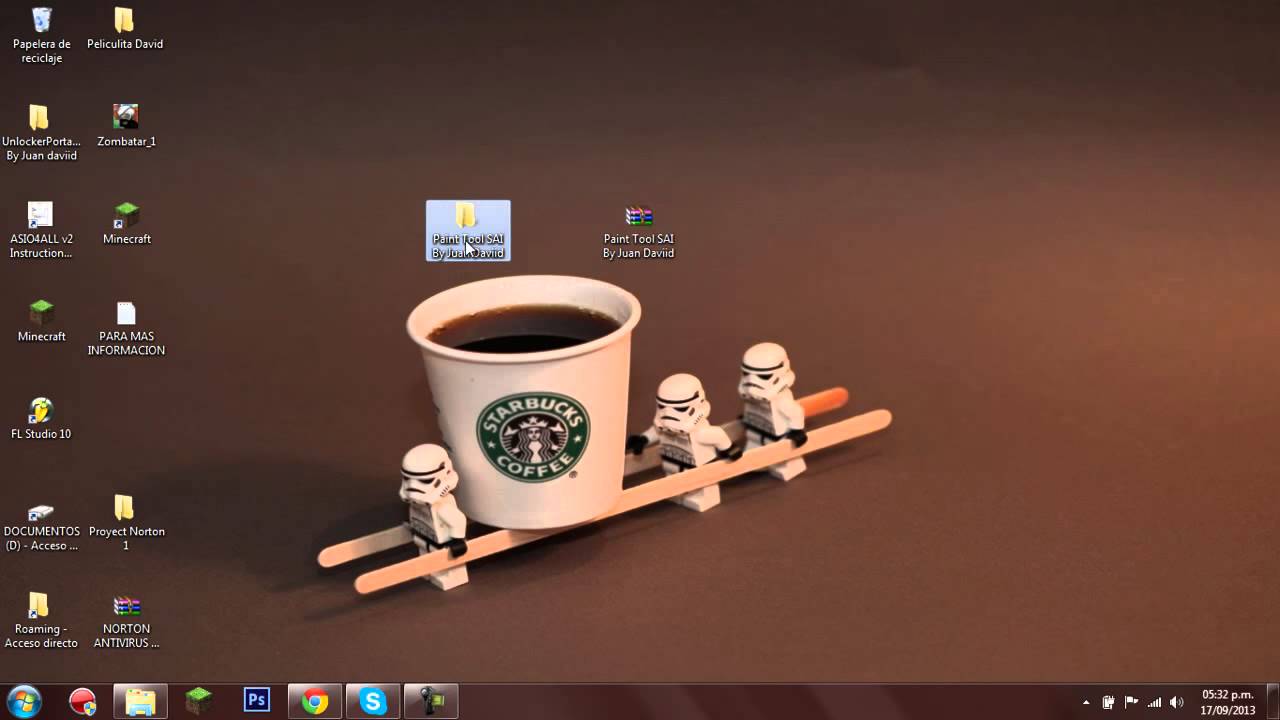
Task: Click the power plug tray icon
Action: tap(1108, 702)
